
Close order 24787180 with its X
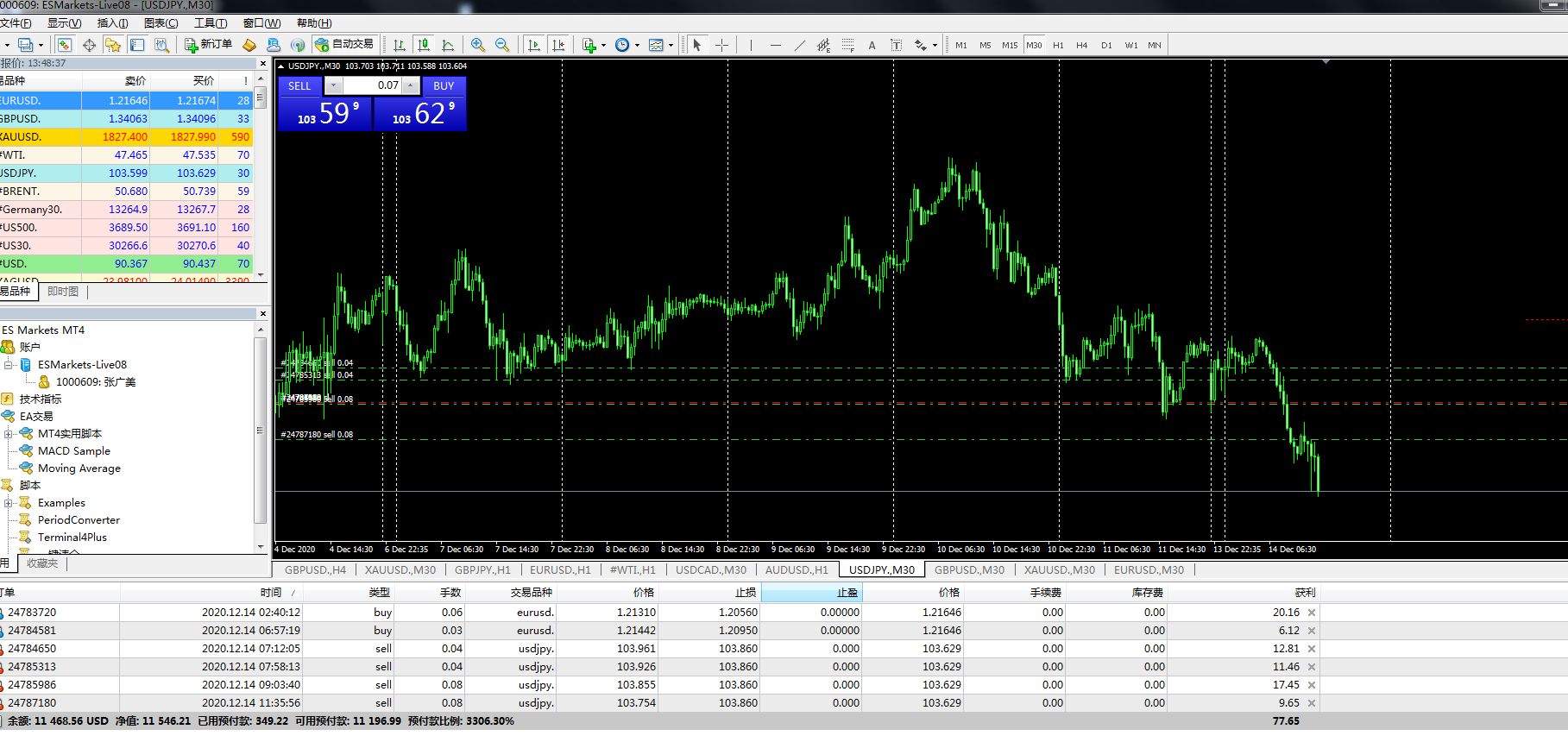pyautogui.click(x=1312, y=703)
